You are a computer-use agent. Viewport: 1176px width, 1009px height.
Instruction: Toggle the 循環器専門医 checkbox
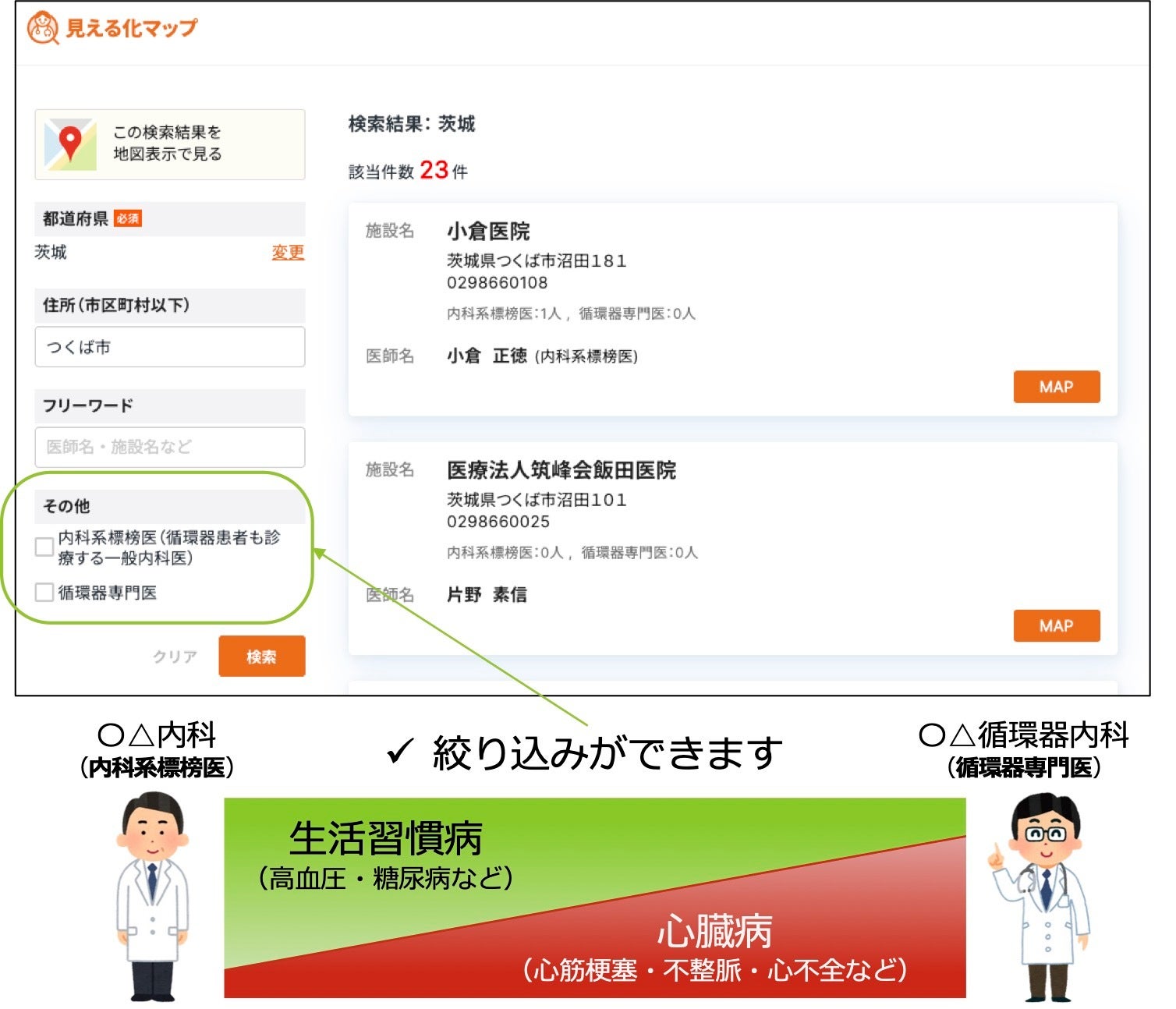click(44, 593)
